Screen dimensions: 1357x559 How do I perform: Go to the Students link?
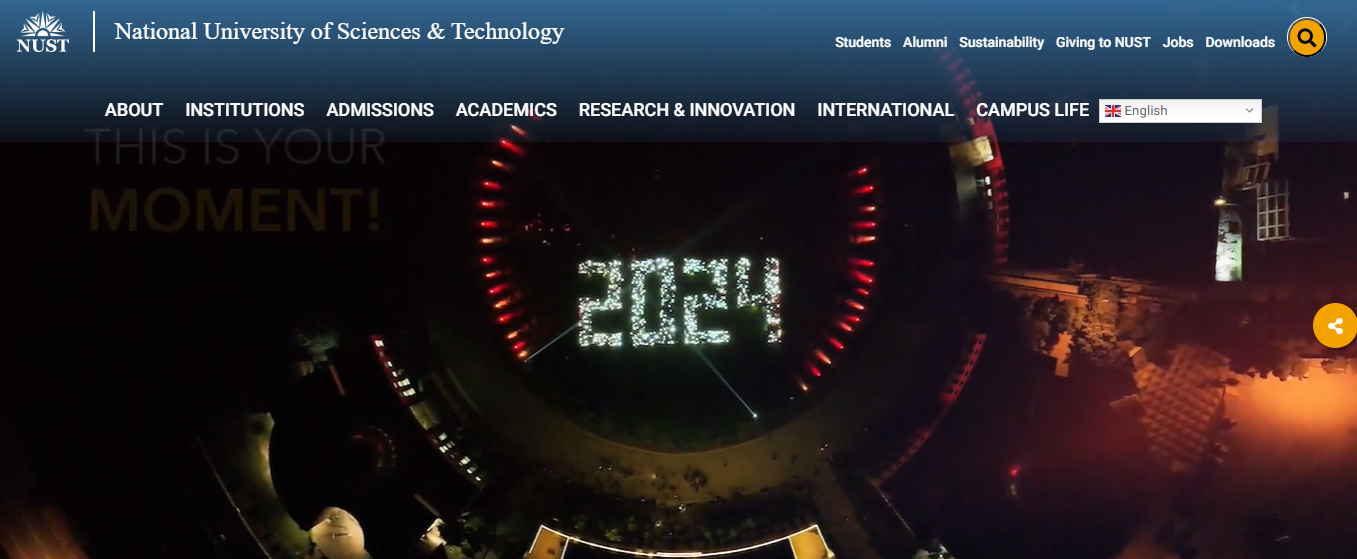click(x=863, y=42)
